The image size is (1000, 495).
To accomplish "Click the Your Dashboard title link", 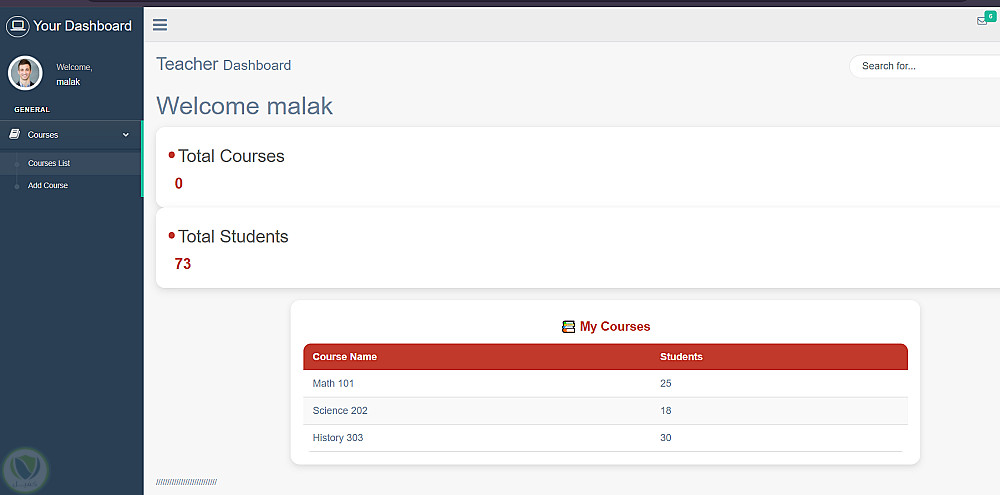I will 82,26.
